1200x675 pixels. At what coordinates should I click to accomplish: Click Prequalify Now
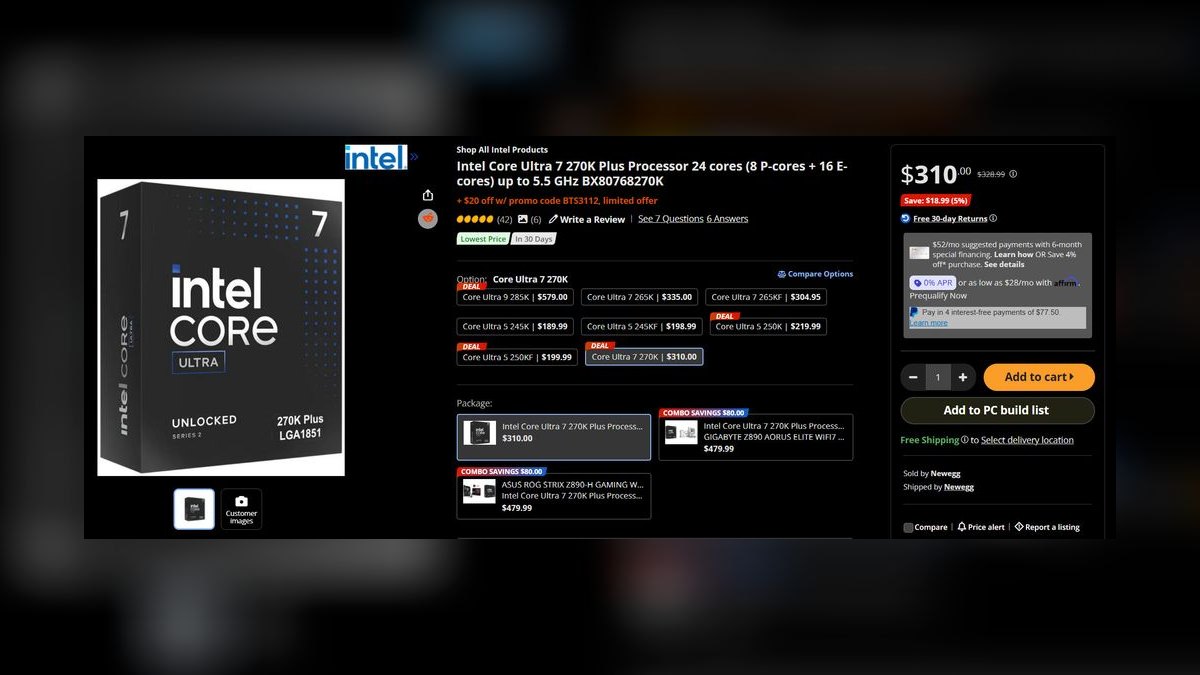[938, 296]
